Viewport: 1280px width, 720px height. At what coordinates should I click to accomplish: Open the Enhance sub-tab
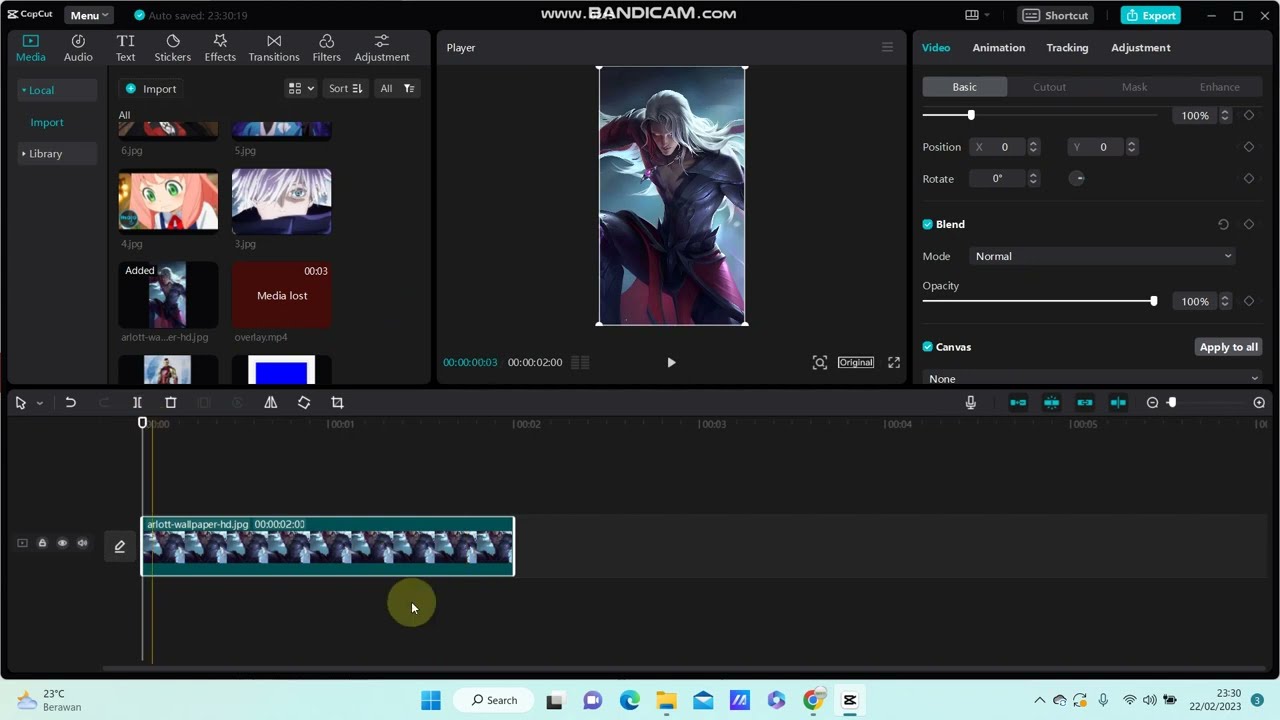pyautogui.click(x=1219, y=87)
